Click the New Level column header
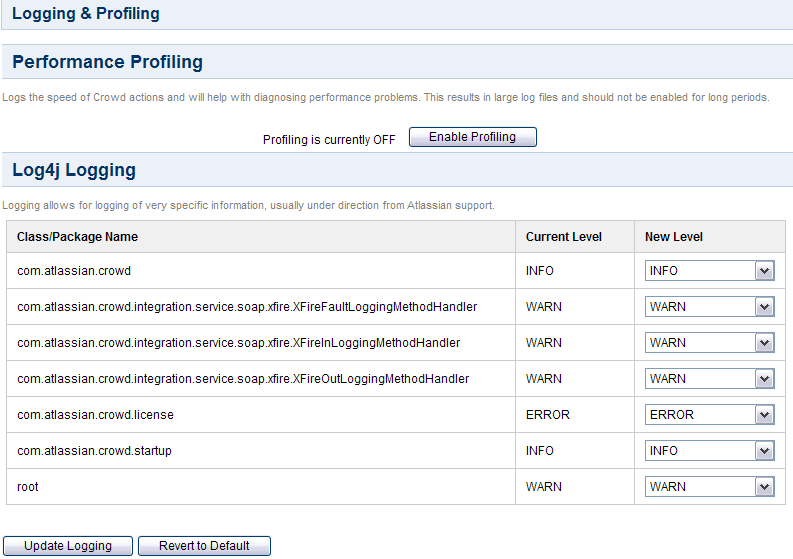The height and width of the screenshot is (559, 793). pos(674,237)
